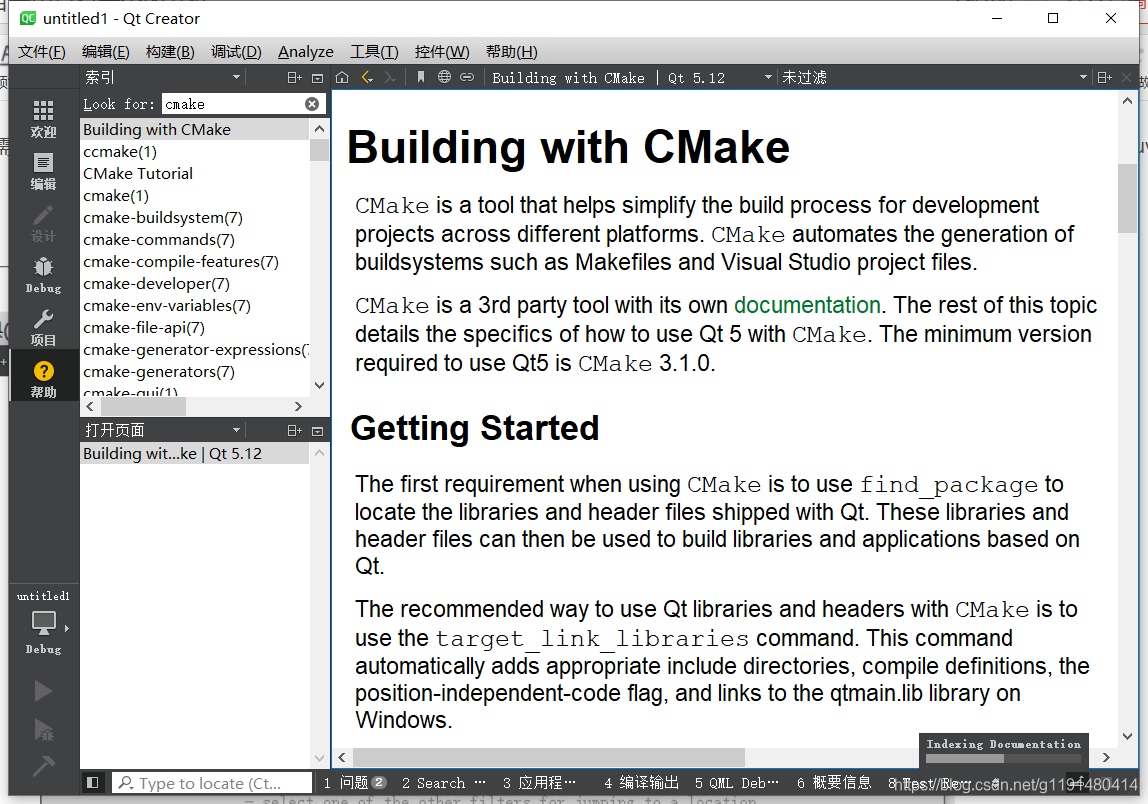Screen dimensions: 1148x804
Task: Go to the help home page
Action: tap(342, 78)
